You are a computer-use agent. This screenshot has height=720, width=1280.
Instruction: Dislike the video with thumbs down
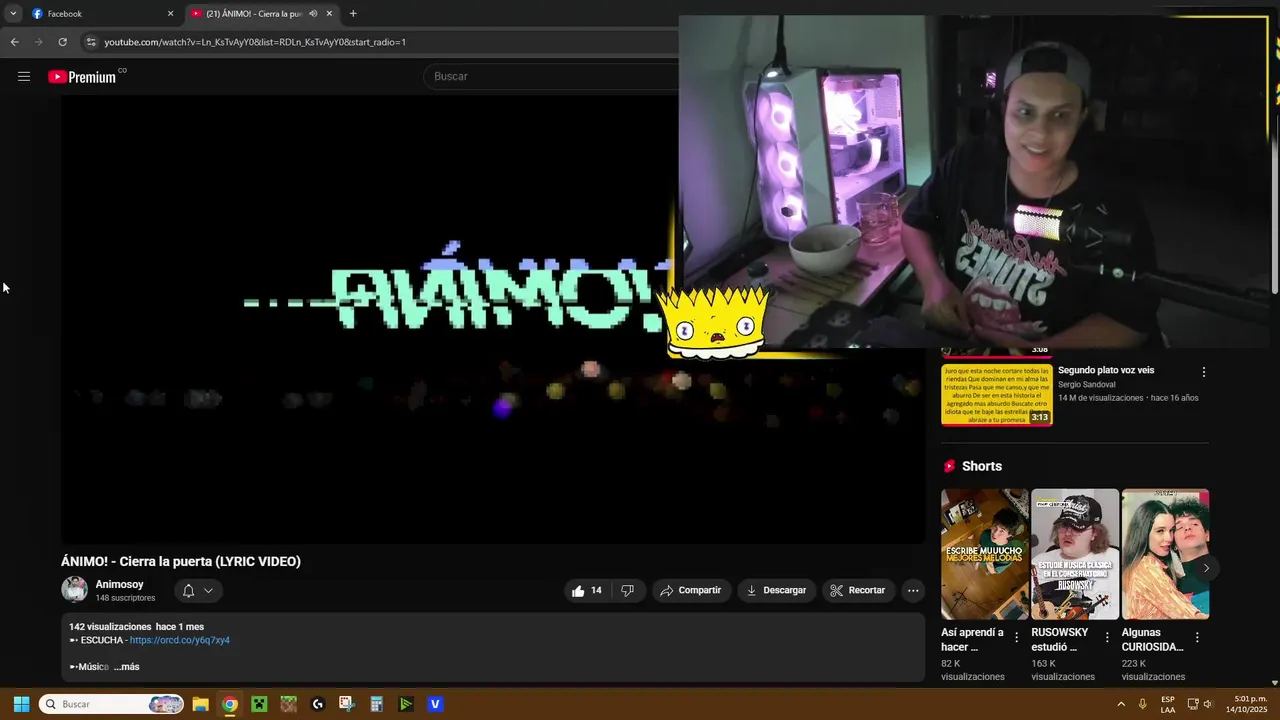pyautogui.click(x=628, y=591)
